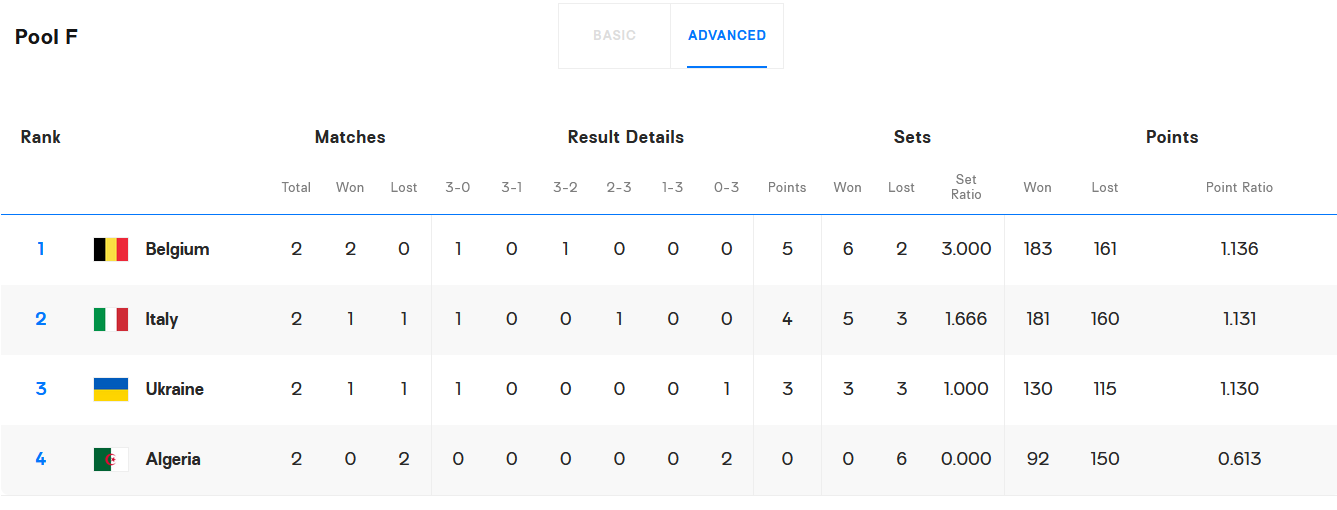Click the Italy flag icon
The height and width of the screenshot is (510, 1337).
pos(111,319)
